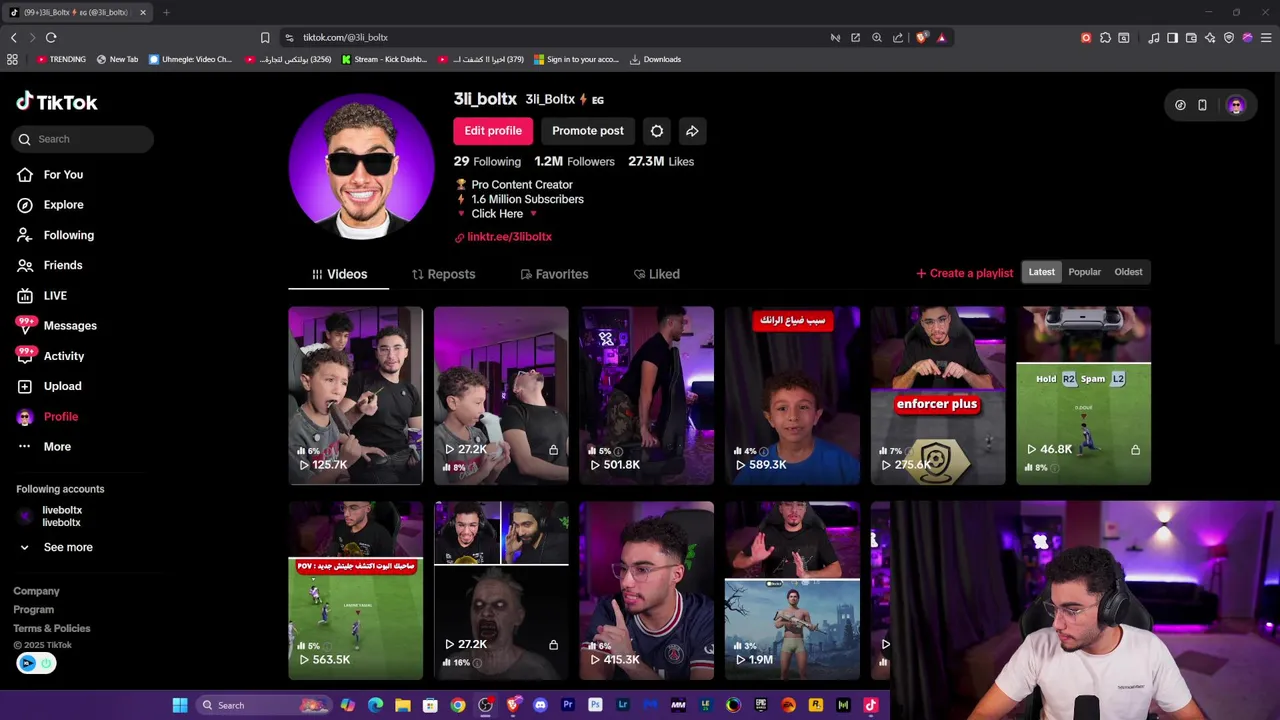
Task: Click the share profile arrow icon
Action: 692,131
